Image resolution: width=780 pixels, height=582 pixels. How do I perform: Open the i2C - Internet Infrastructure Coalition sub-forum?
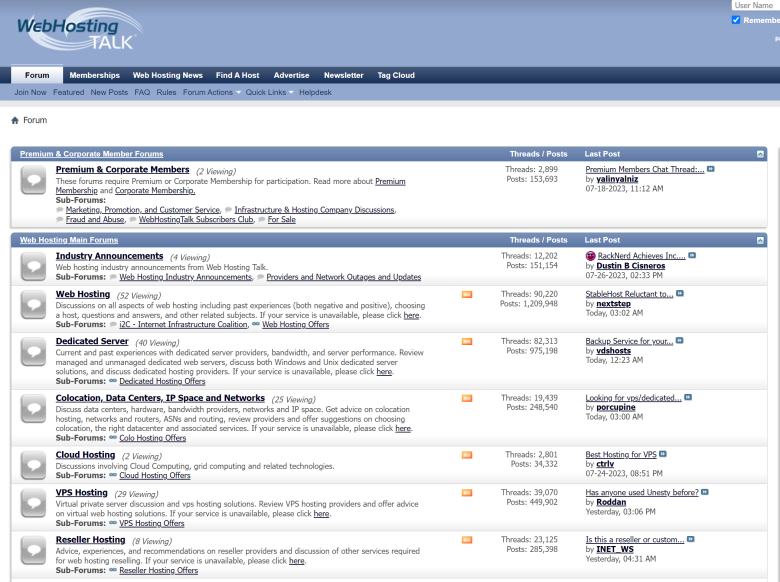coord(183,324)
